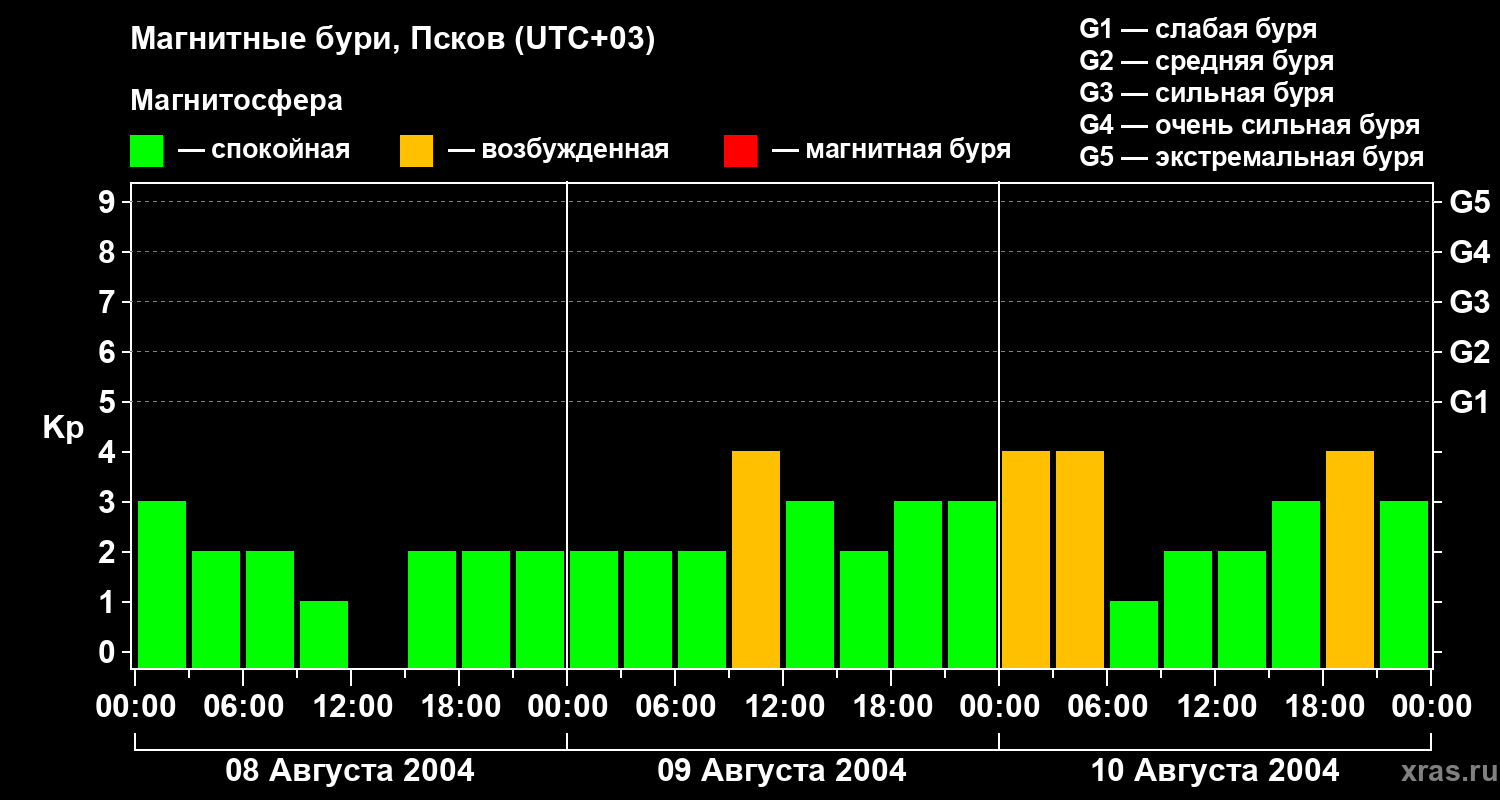Click the 'Kp' axis title
Screen dimensions: 1500x800
63,428
